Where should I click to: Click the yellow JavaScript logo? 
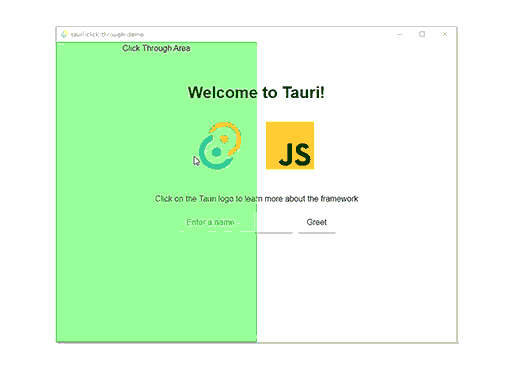(x=290, y=145)
